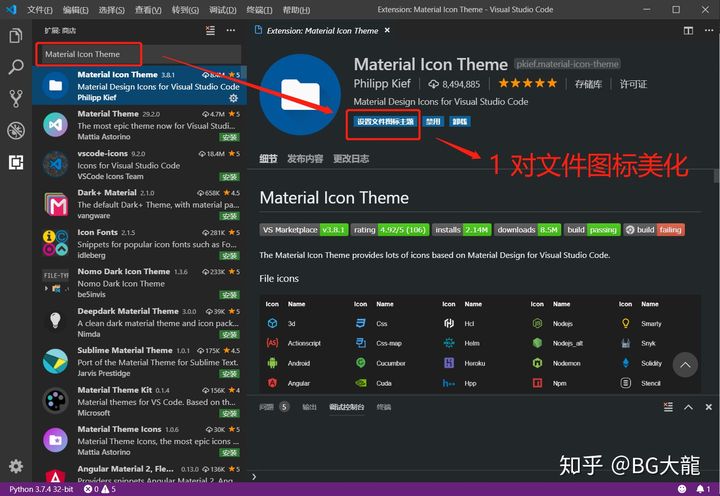Click the downloads 8.5M badge
Viewport: 720px width, 496px height.
tap(528, 230)
